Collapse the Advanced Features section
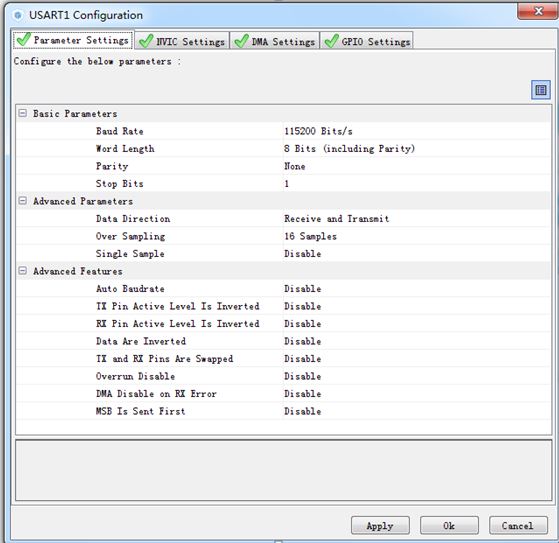This screenshot has width=559, height=543. (x=22, y=271)
